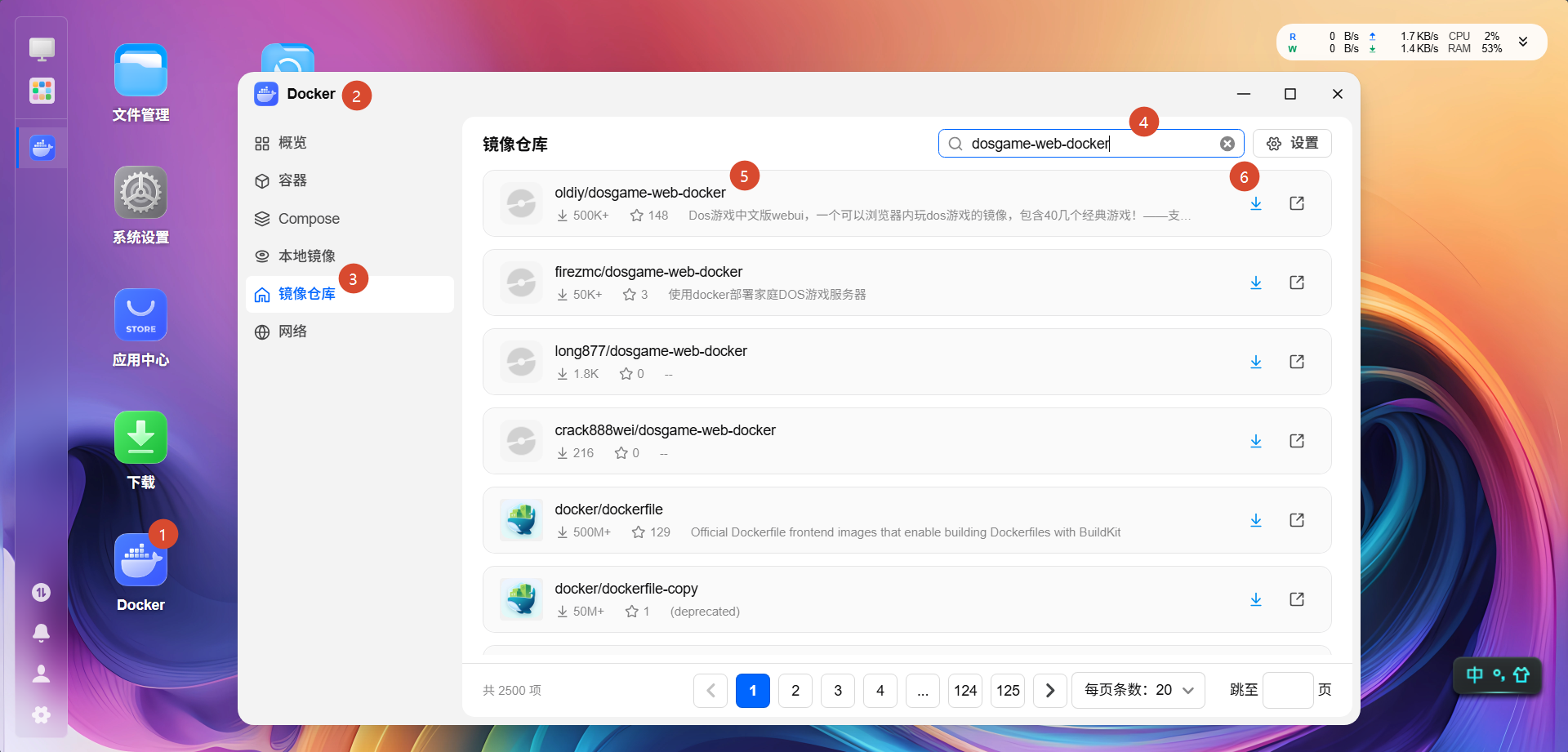Select 镜像仓库 in sidebar
Viewport: 1568px width, 752px height.
350,294
